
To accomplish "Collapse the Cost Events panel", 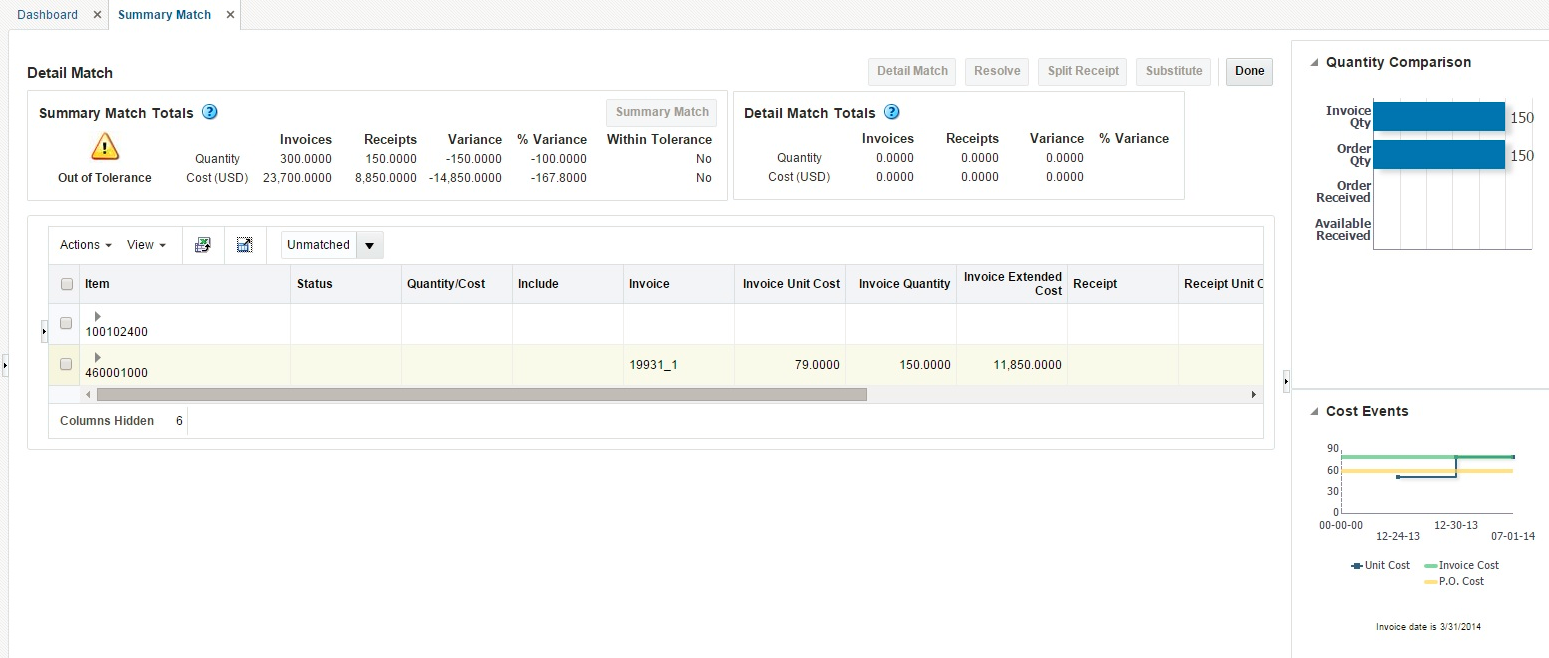I will (1314, 411).
